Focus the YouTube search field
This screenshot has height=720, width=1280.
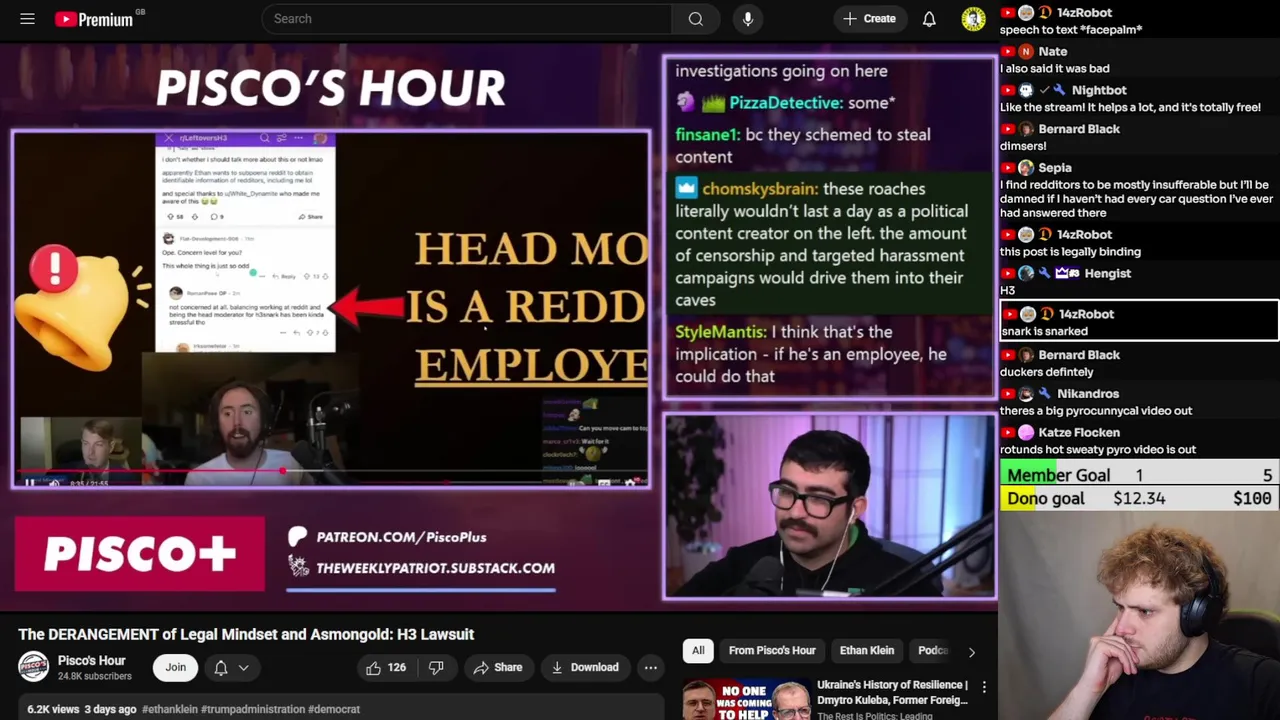[467, 19]
